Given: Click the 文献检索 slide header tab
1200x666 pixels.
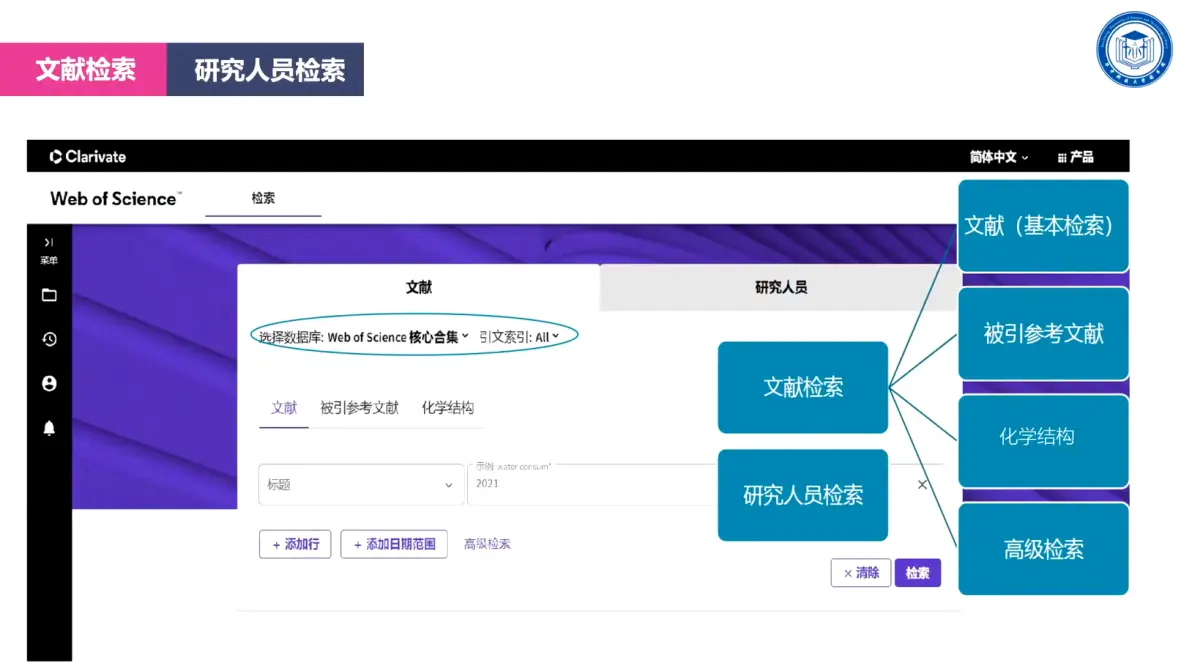Looking at the screenshot, I should (83, 69).
